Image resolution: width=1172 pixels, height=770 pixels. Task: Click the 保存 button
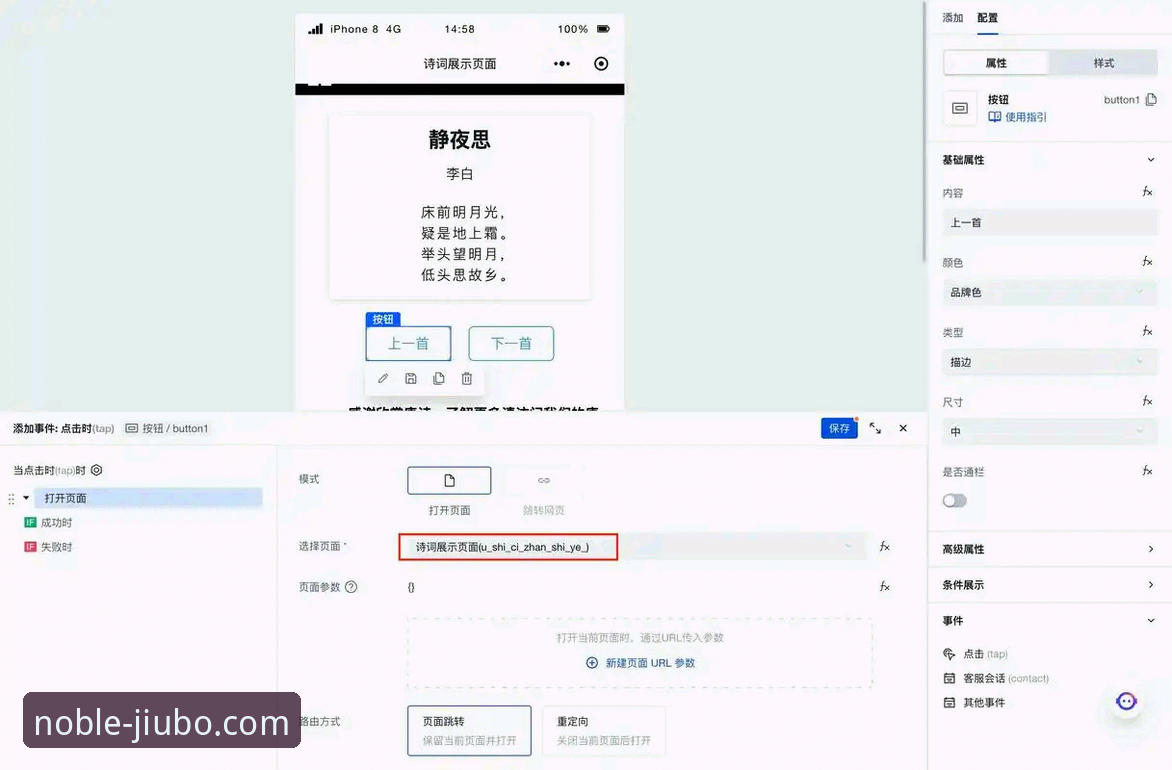839,428
